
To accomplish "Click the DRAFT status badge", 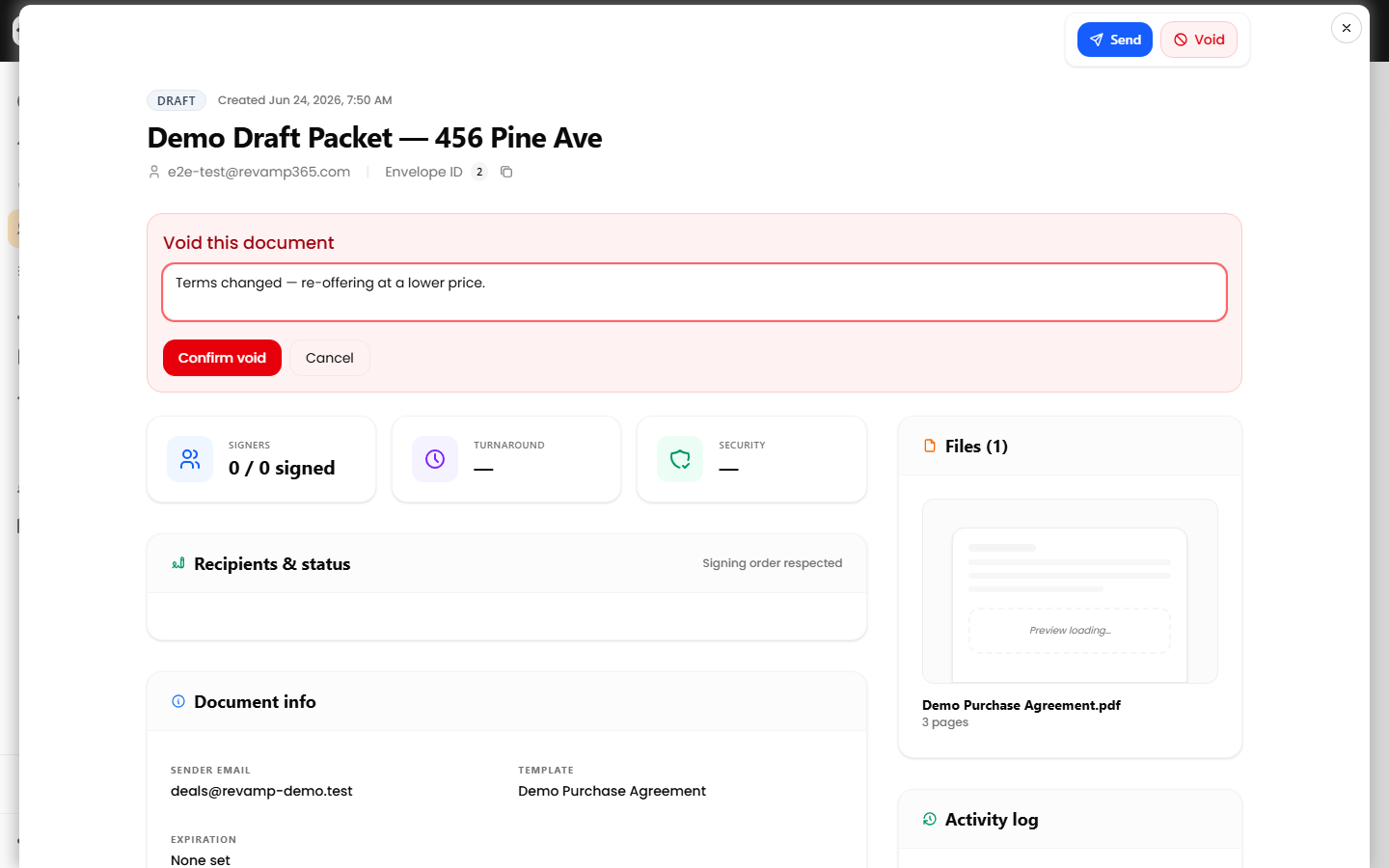I will (177, 100).
